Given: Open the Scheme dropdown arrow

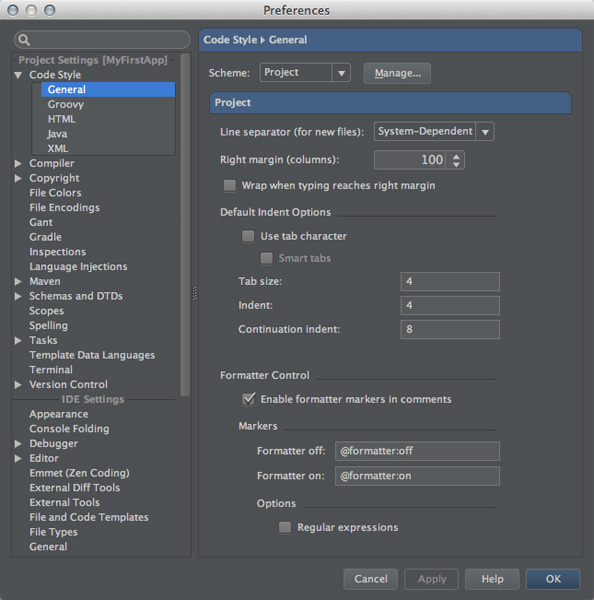Looking at the screenshot, I should click(341, 73).
